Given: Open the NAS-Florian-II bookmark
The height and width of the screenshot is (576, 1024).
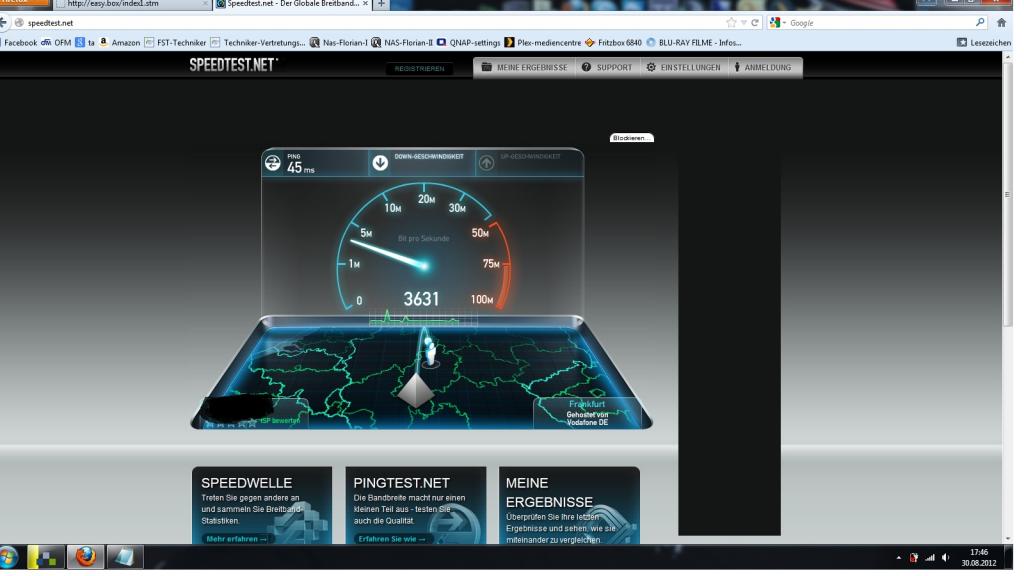Looking at the screenshot, I should 402,42.
